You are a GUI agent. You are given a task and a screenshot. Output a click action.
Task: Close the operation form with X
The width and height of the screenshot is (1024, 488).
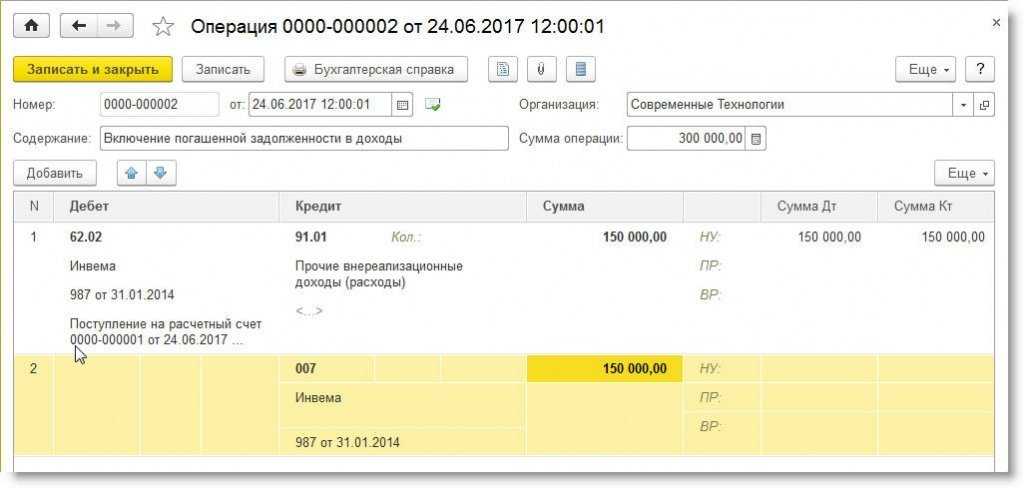996,23
